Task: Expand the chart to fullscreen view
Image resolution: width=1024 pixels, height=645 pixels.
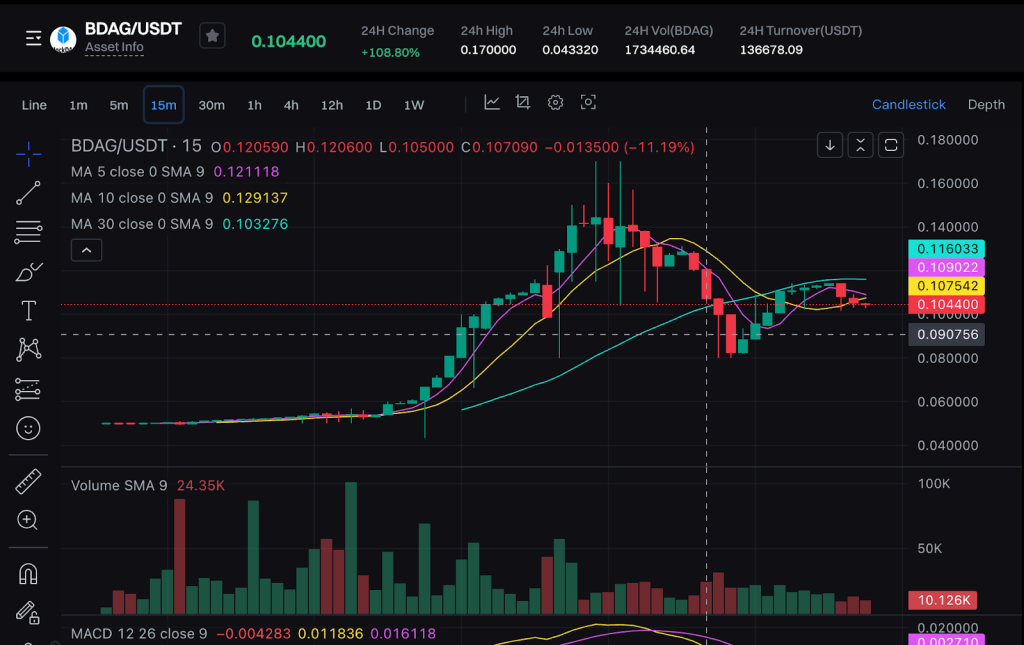Action: (890, 144)
